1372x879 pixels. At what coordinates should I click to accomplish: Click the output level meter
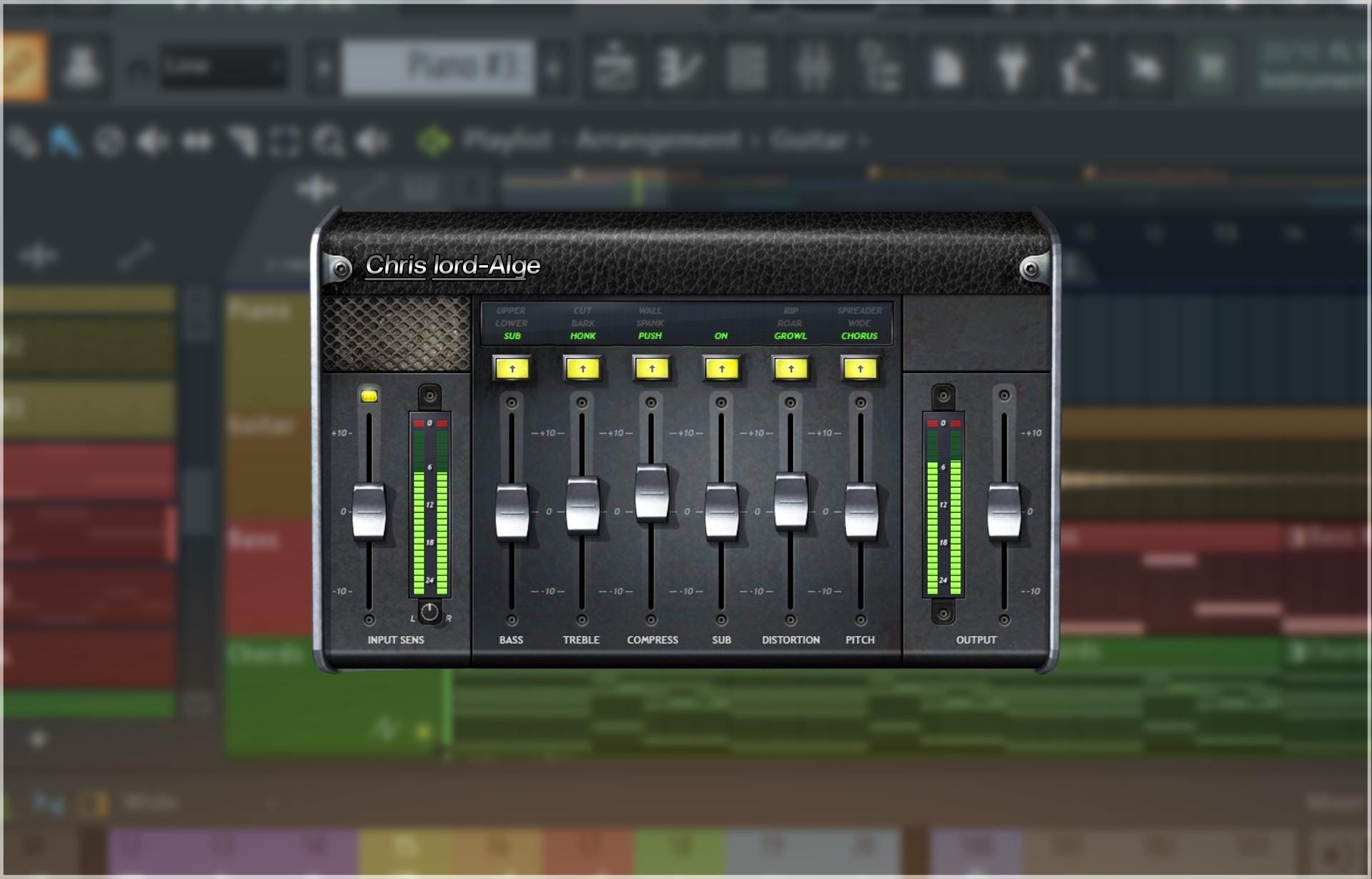(x=943, y=505)
